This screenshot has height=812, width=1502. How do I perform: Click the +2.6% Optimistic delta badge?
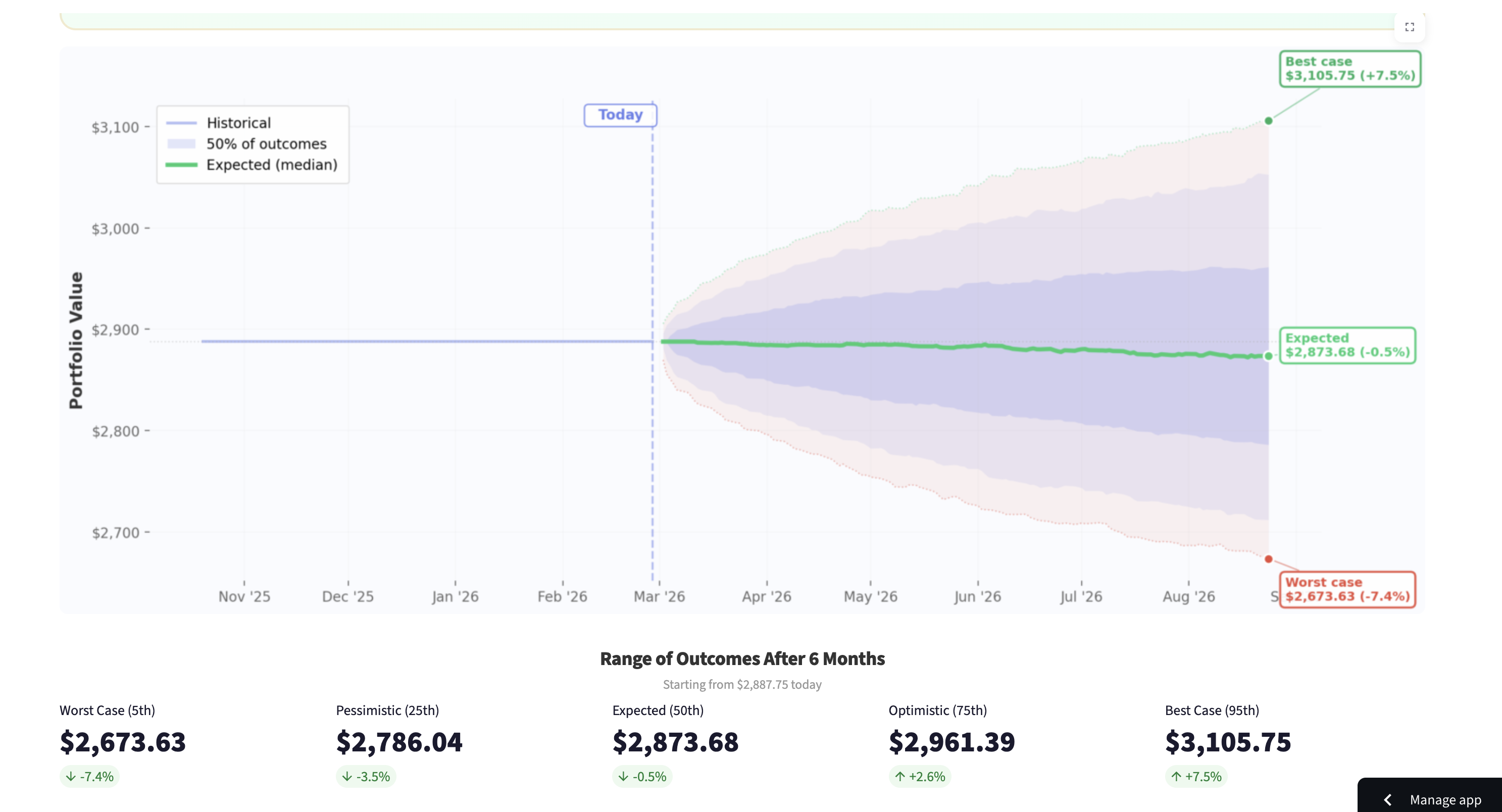click(x=920, y=777)
